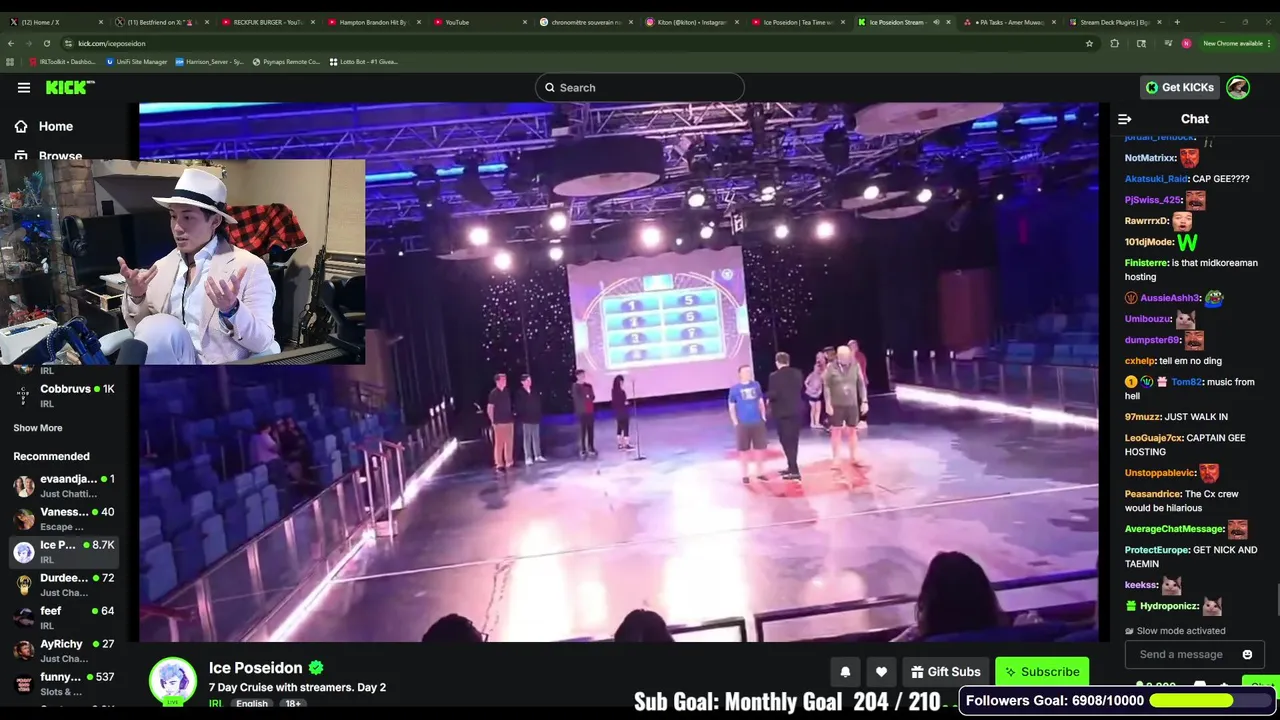Switch to the Hampton Brandon YouTube tab

coord(374,22)
